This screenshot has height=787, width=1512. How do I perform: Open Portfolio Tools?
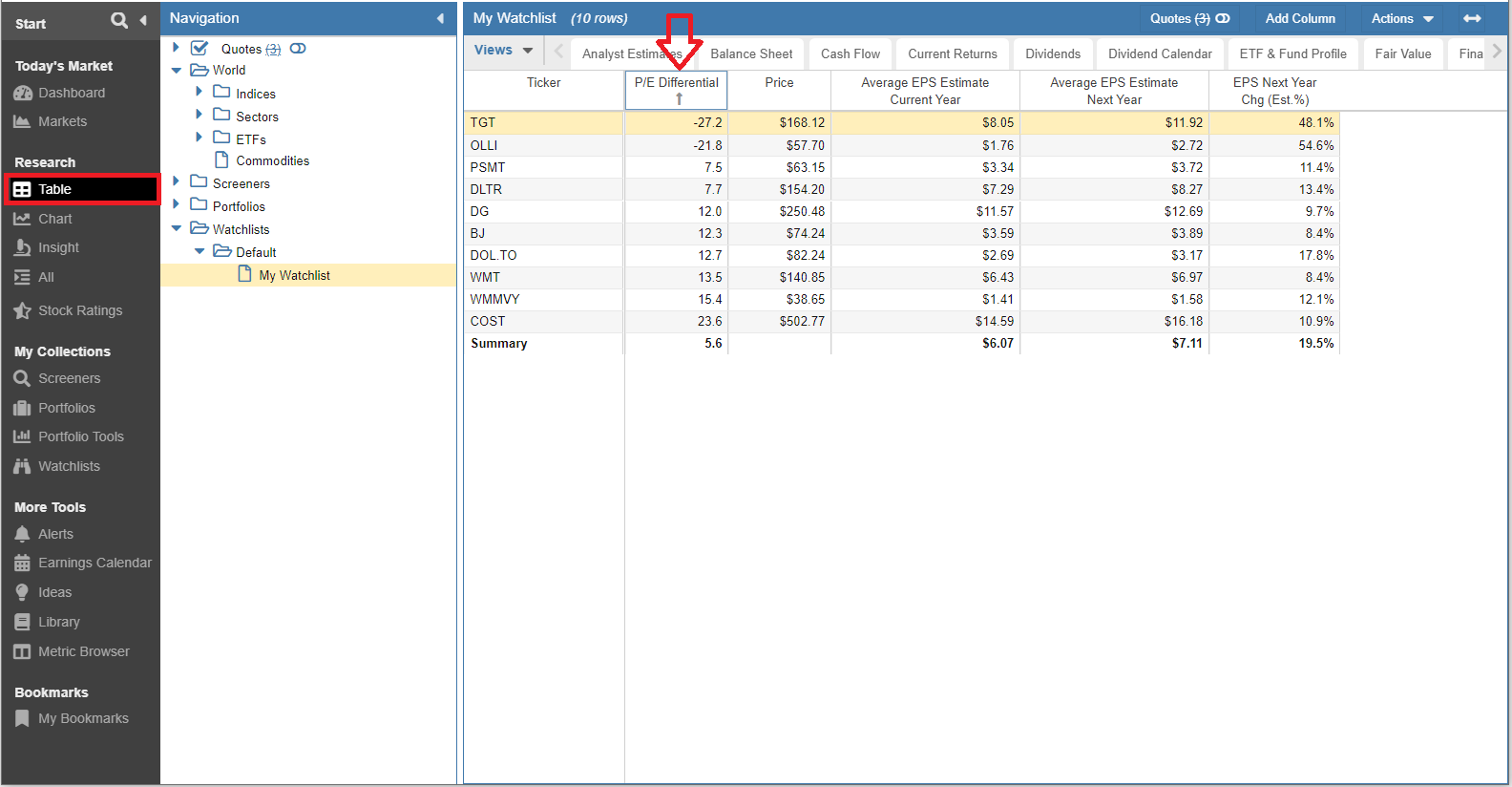pos(81,436)
